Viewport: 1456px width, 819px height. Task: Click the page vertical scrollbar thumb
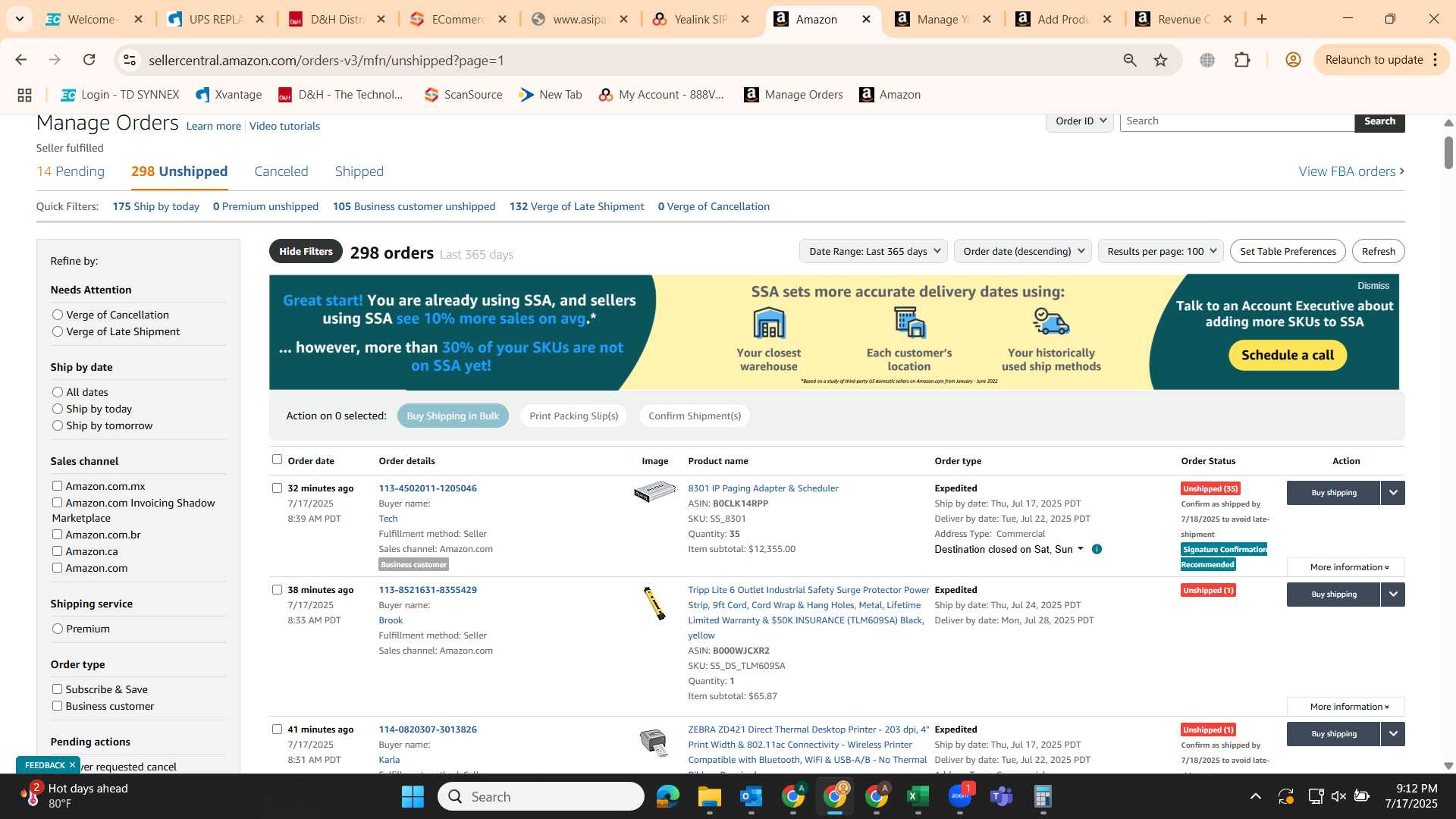pos(1448,152)
